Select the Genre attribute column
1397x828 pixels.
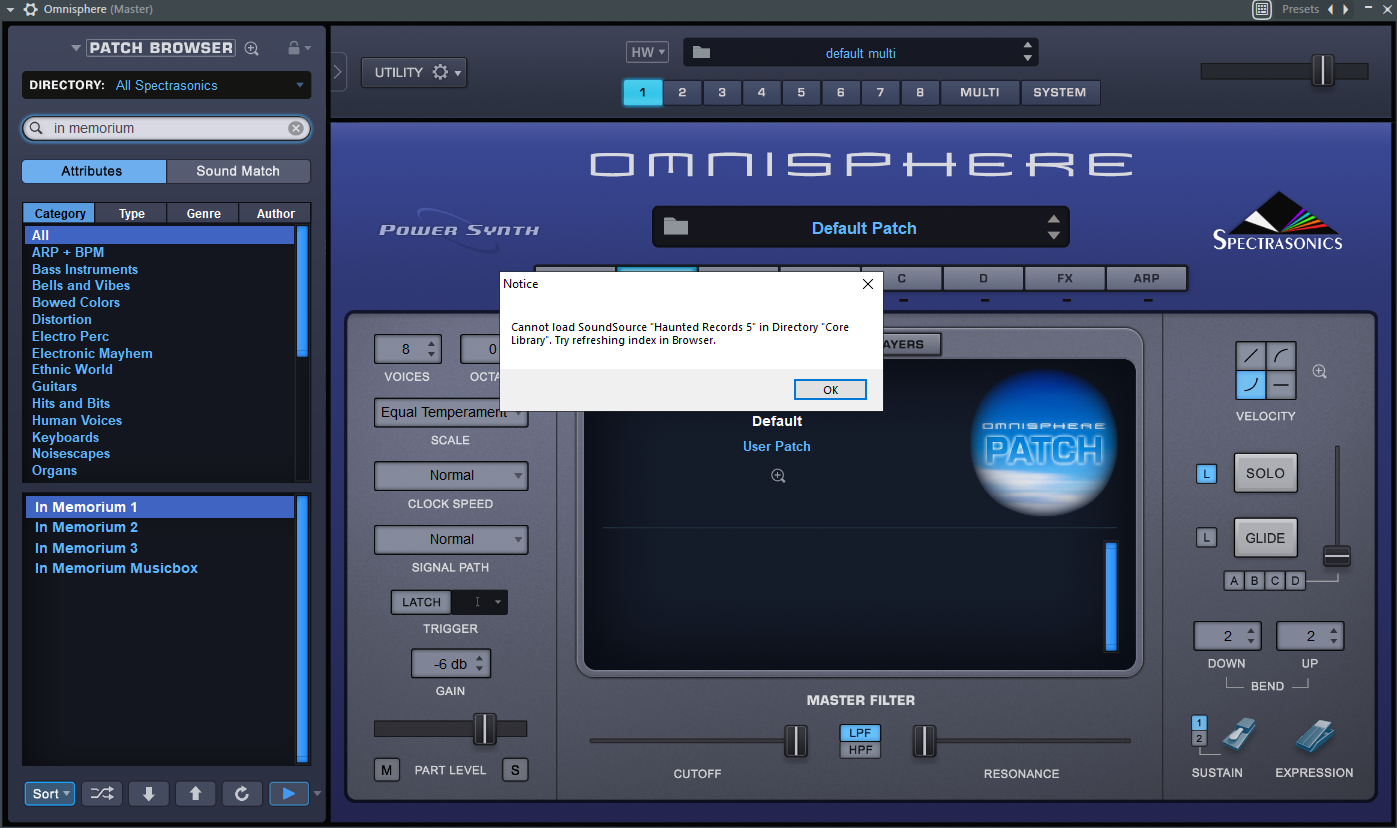point(203,213)
